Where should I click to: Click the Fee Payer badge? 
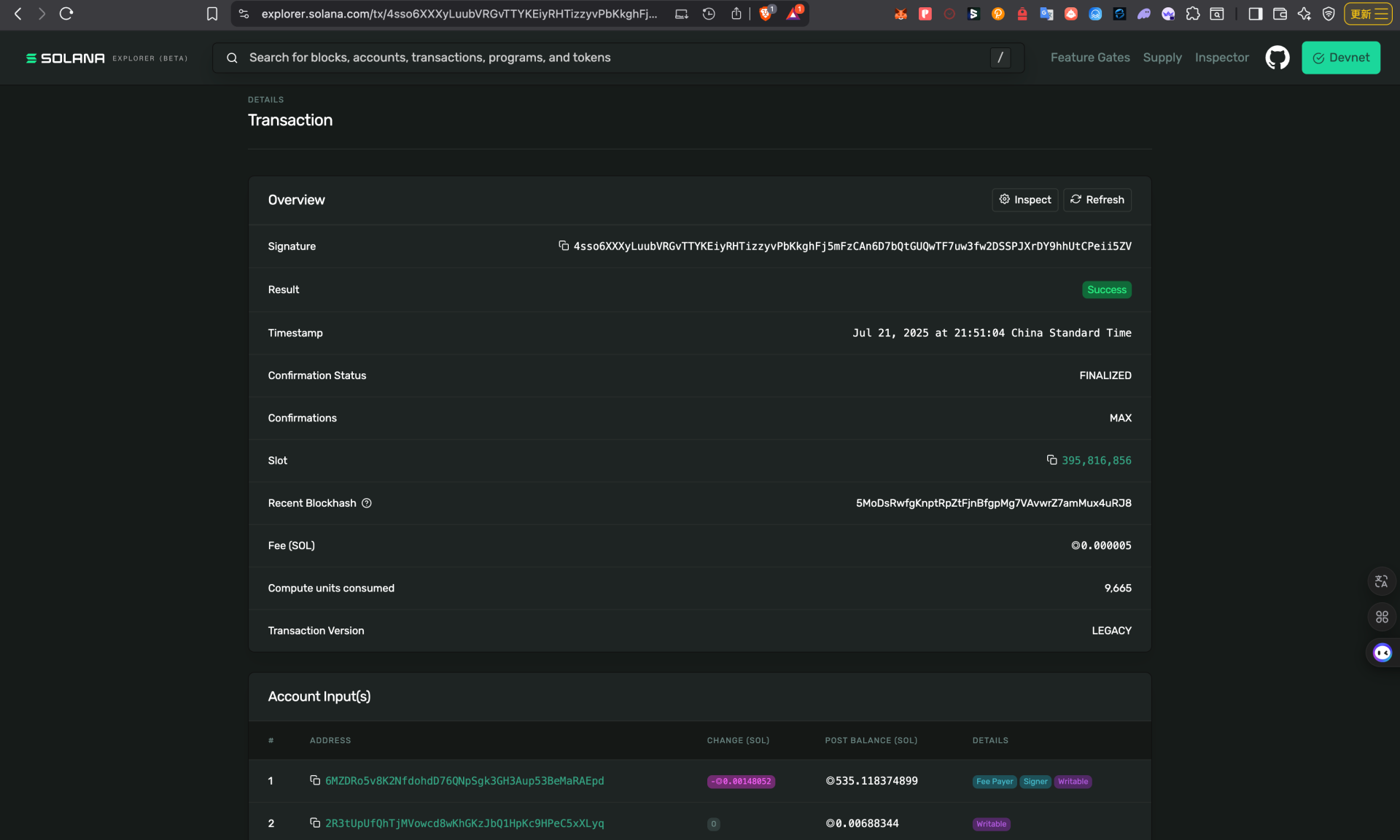pyautogui.click(x=995, y=782)
